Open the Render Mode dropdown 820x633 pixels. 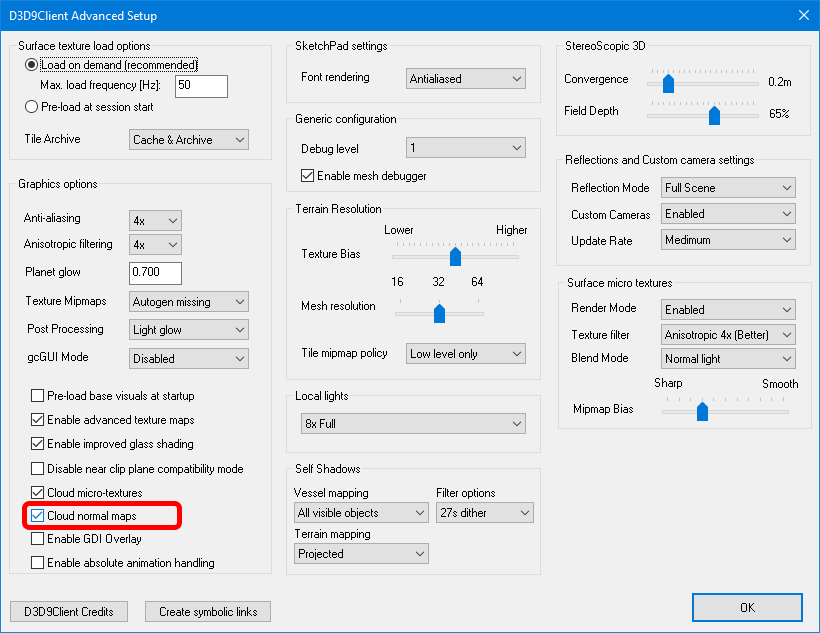pos(728,310)
